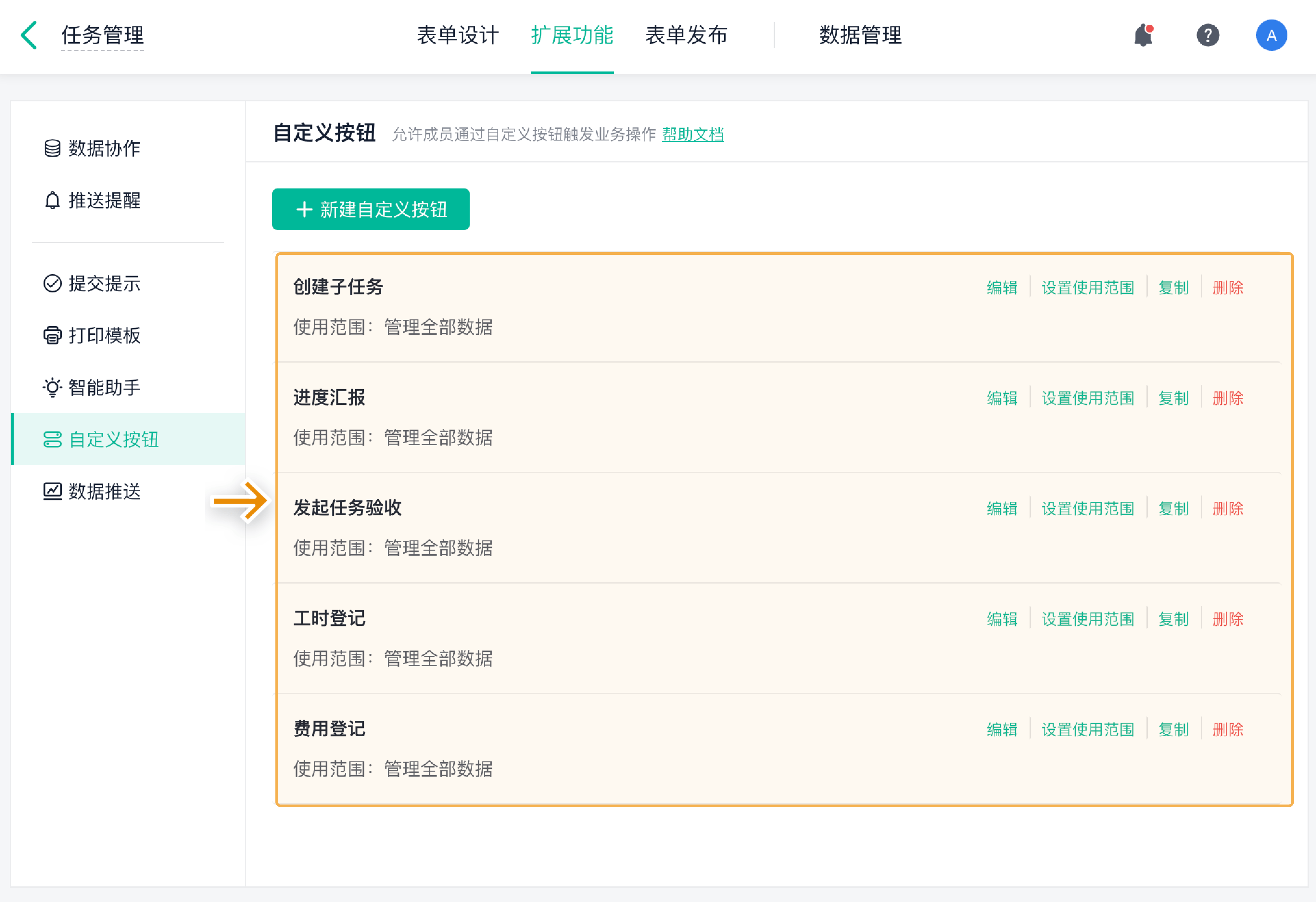Image resolution: width=1316 pixels, height=902 pixels.
Task: Click the 推送提醒 bell icon
Action: [x=52, y=200]
